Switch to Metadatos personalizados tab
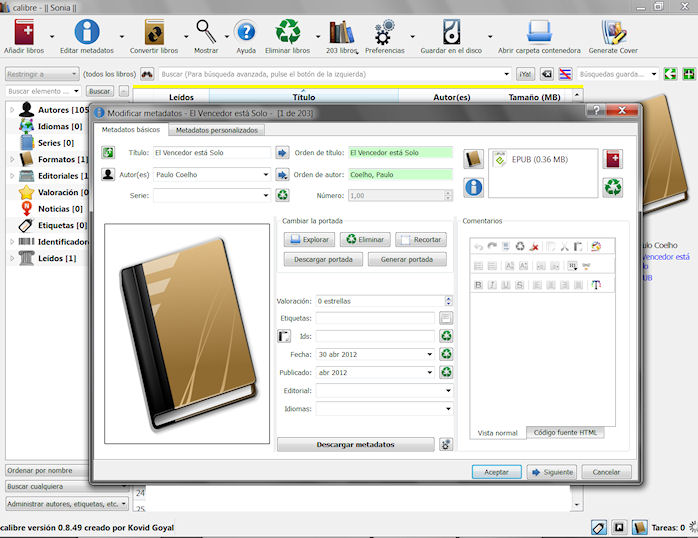This screenshot has width=698, height=538. pos(216,130)
